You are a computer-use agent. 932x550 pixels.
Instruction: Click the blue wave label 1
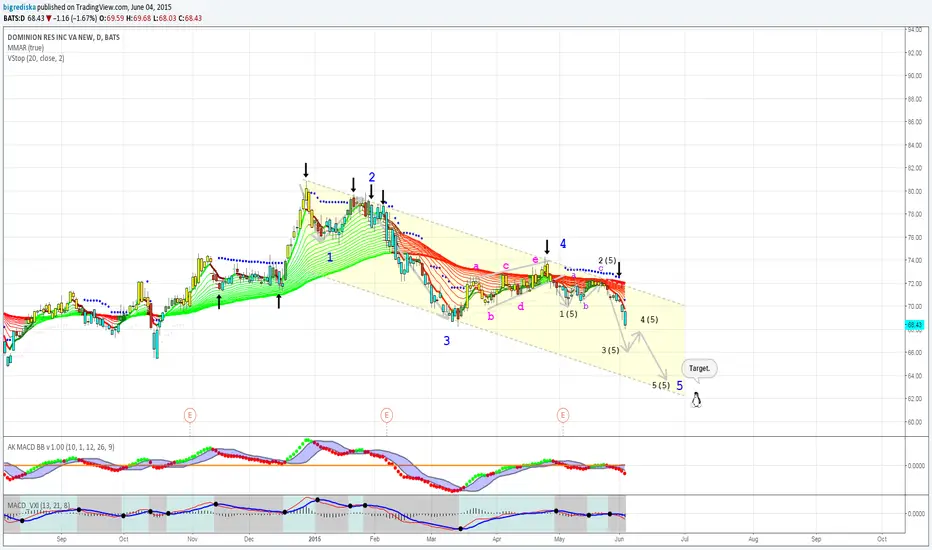click(330, 257)
